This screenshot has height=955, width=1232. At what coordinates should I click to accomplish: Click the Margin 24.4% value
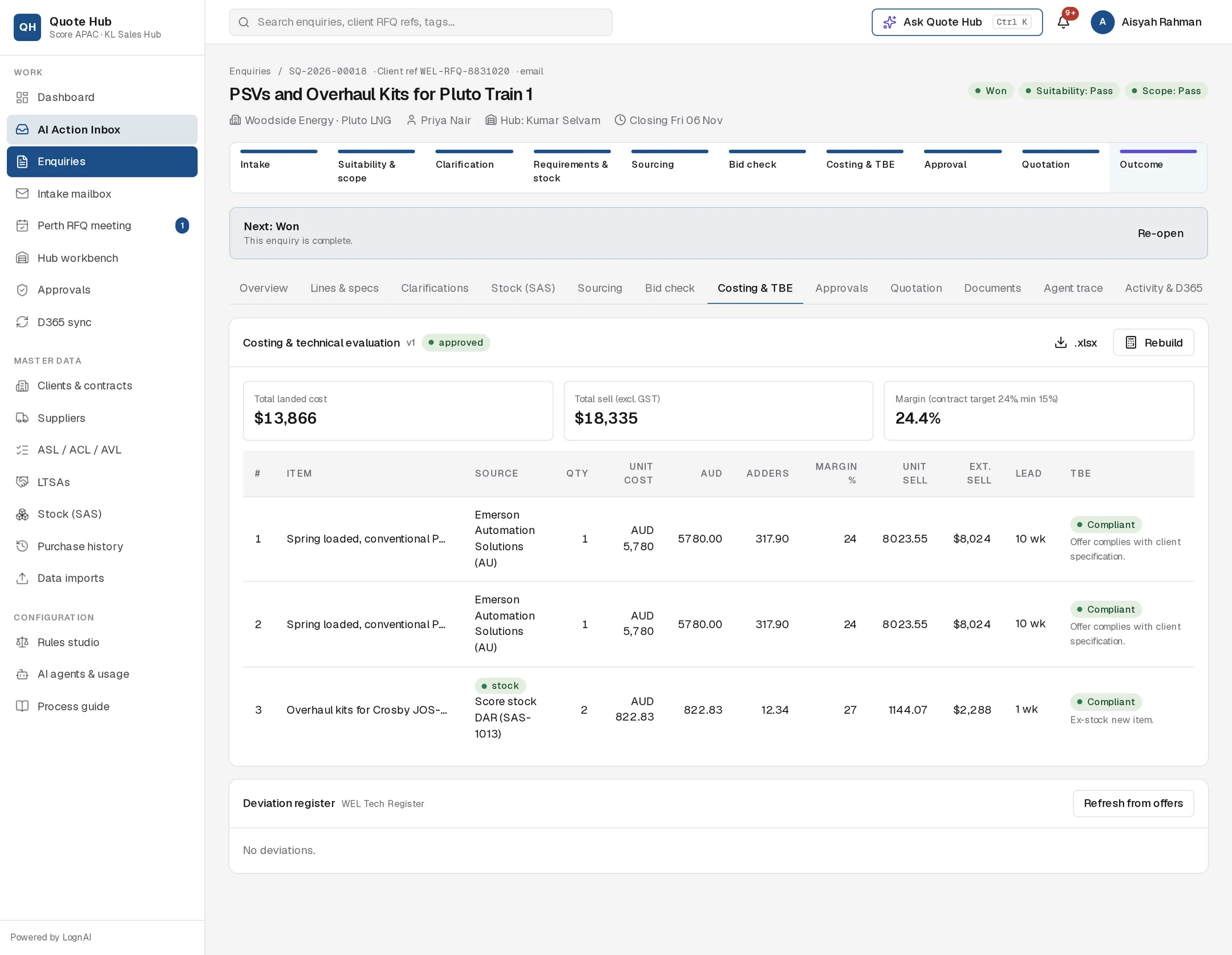coord(918,418)
